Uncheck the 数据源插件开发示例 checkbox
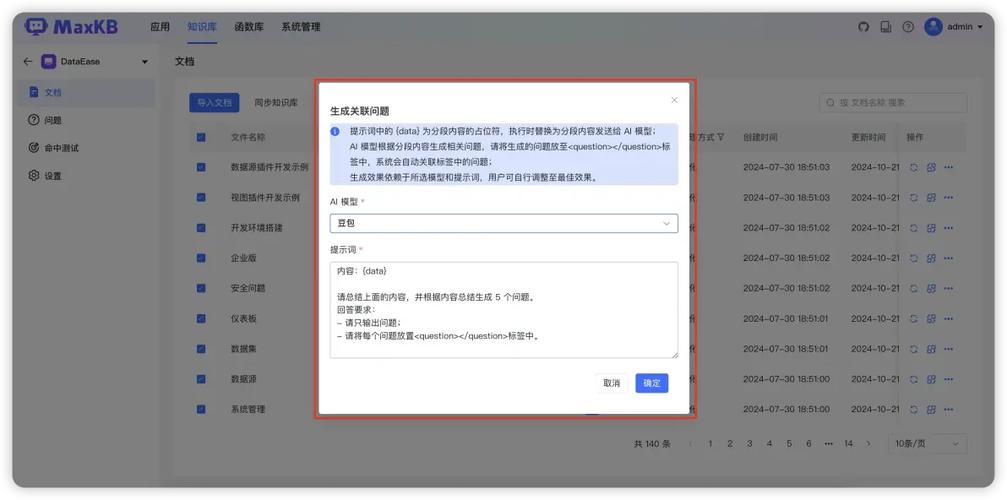The height and width of the screenshot is (500, 1007). point(201,168)
